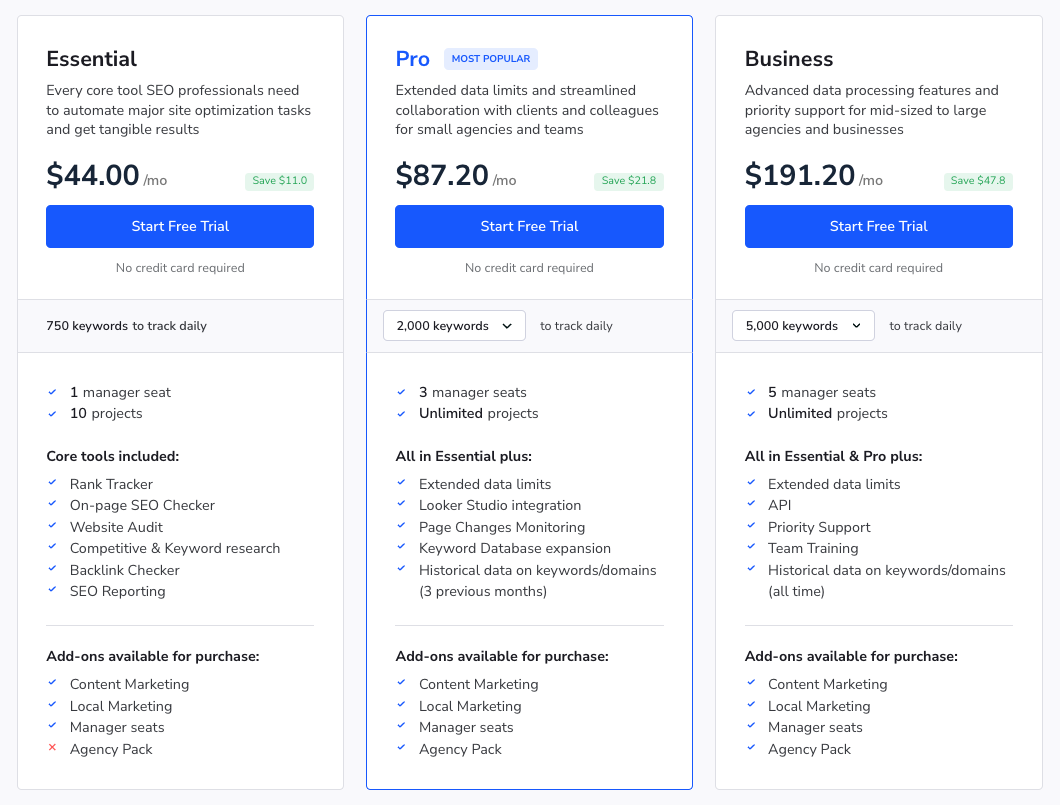The height and width of the screenshot is (805, 1060).
Task: Open the 5,000 keywords dropdown in Business
Action: pos(803,326)
